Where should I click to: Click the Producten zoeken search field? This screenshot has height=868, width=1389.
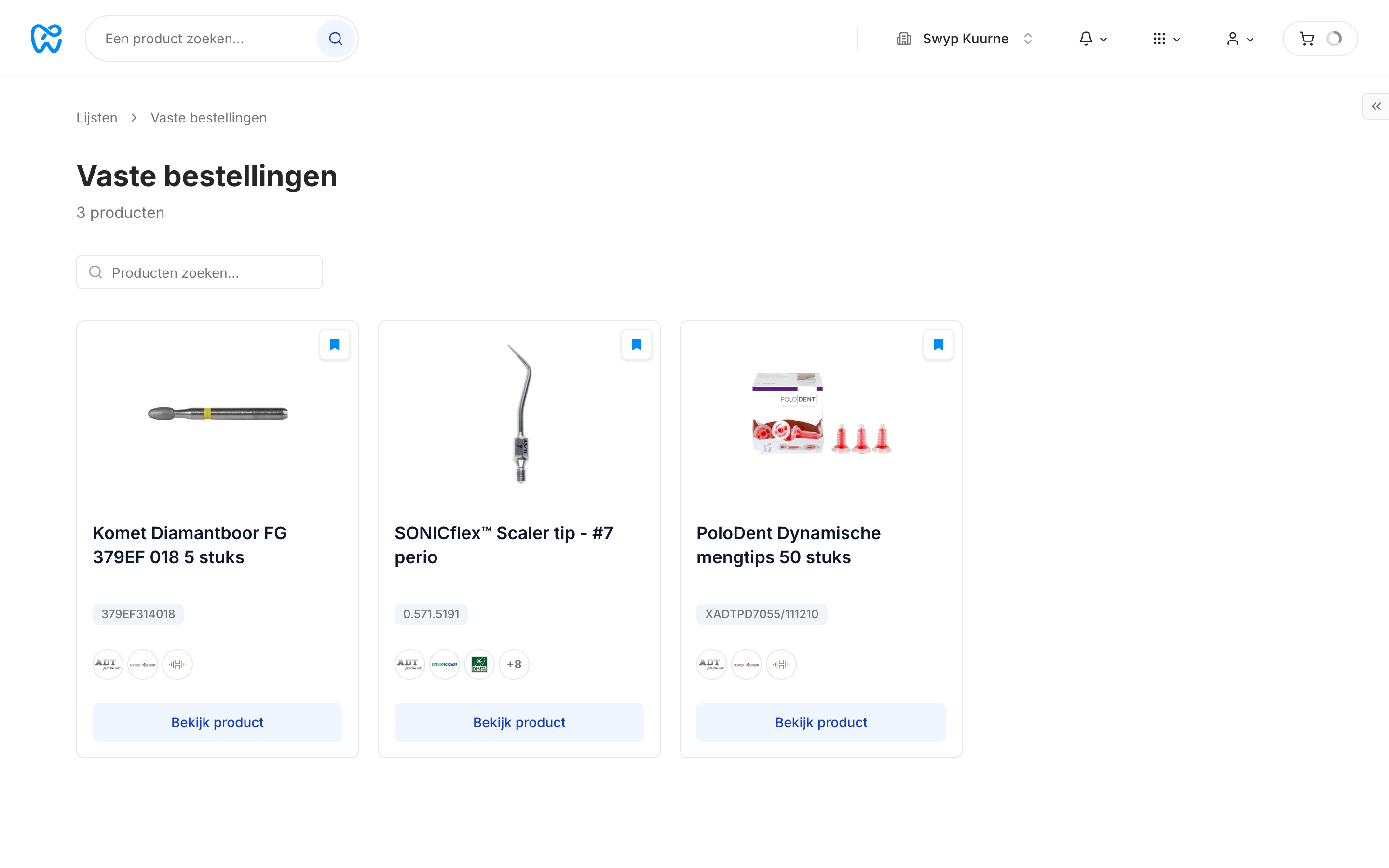click(200, 272)
